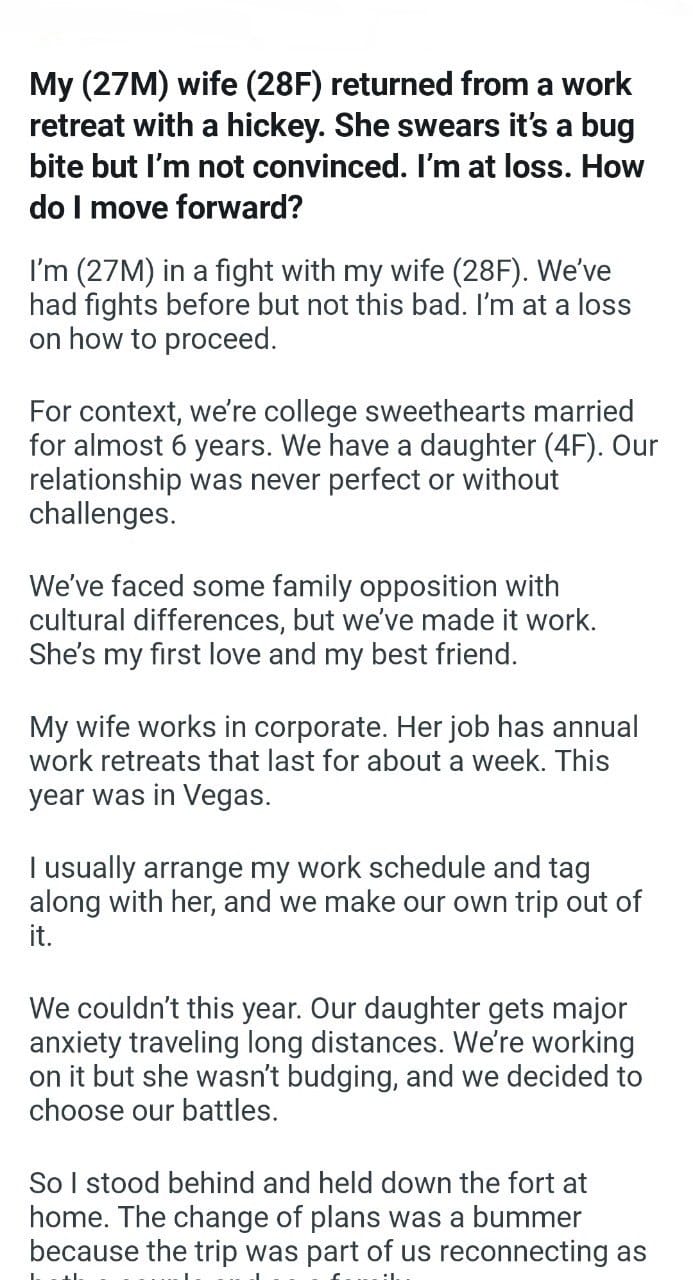Click the line "on how to proceed."
Image resolution: width=693 pixels, height=1280 pixels.
pyautogui.click(x=152, y=339)
